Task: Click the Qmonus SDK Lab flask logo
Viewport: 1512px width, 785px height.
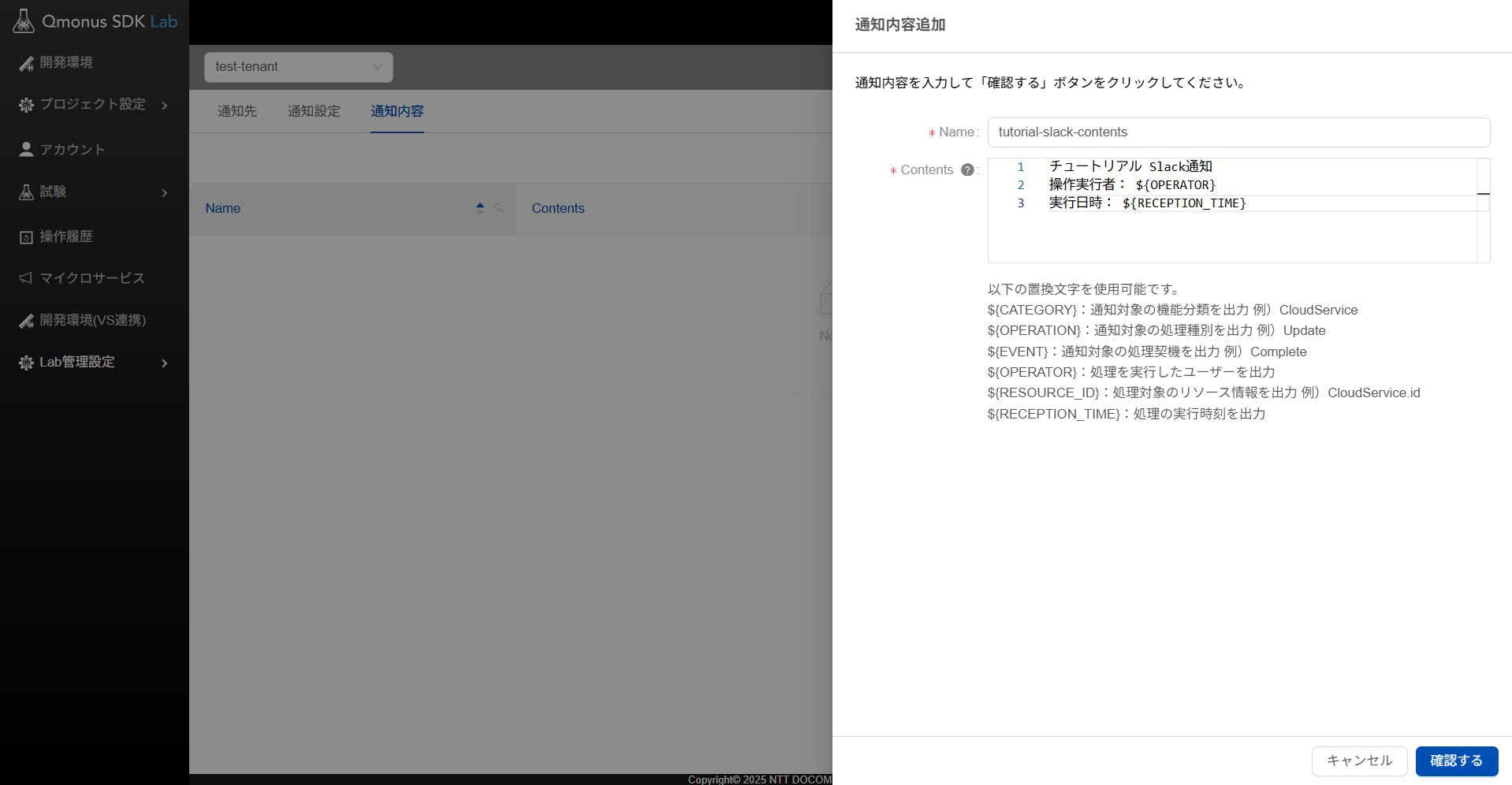Action: pyautogui.click(x=24, y=21)
